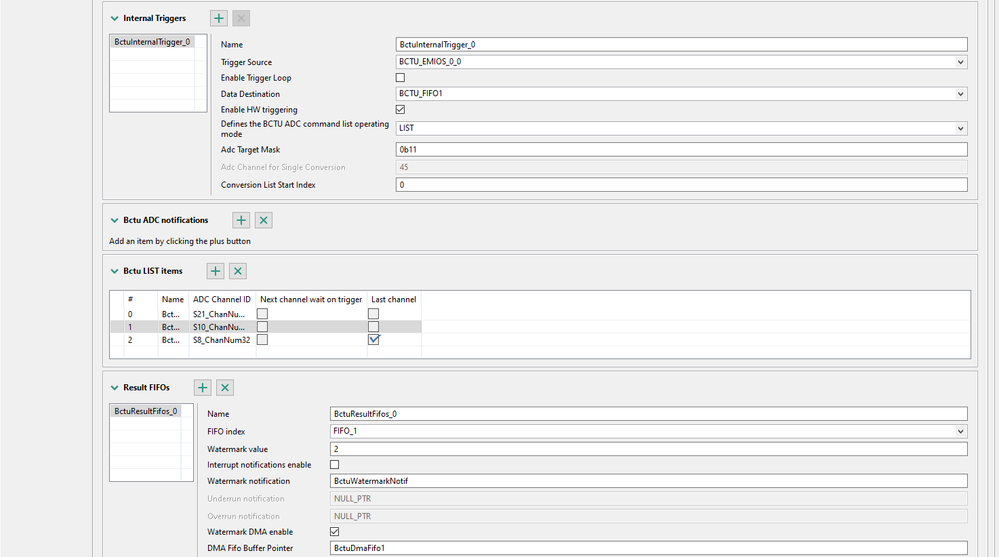Toggle Last channel checkbox for S8_ChanNum32 row

pos(374,340)
